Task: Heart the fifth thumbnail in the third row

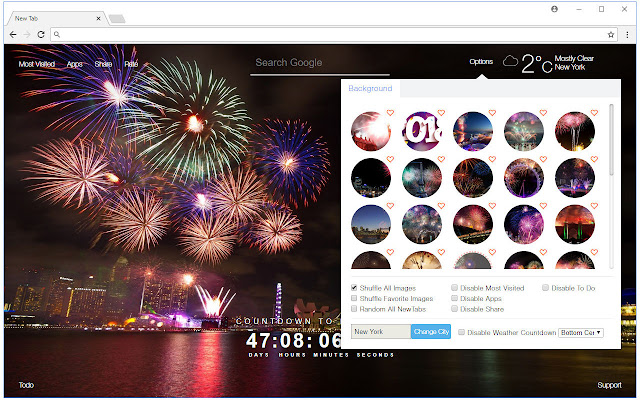Action: click(x=594, y=206)
